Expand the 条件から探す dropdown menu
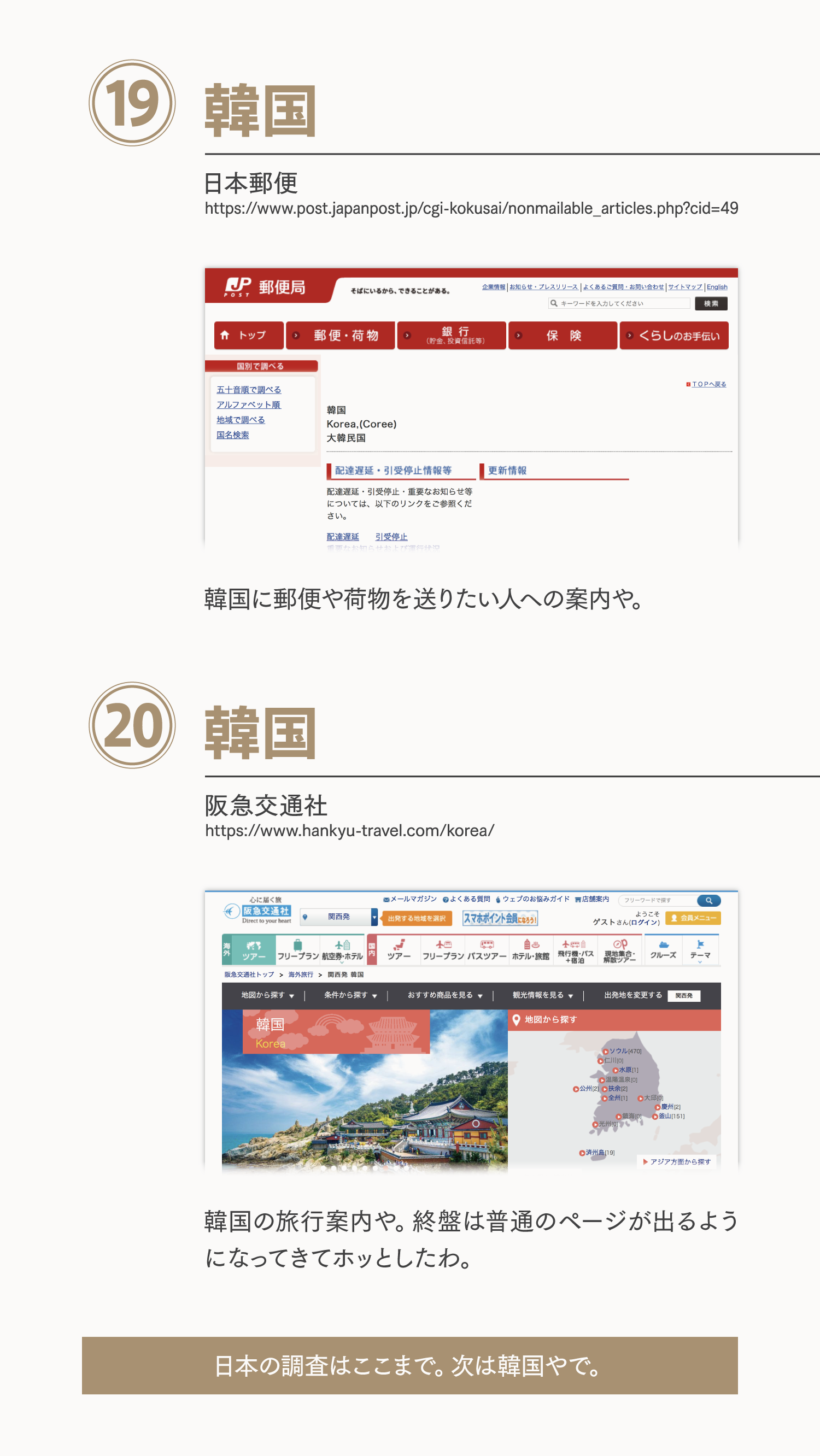Screen dimensions: 820x1456 pos(350,995)
